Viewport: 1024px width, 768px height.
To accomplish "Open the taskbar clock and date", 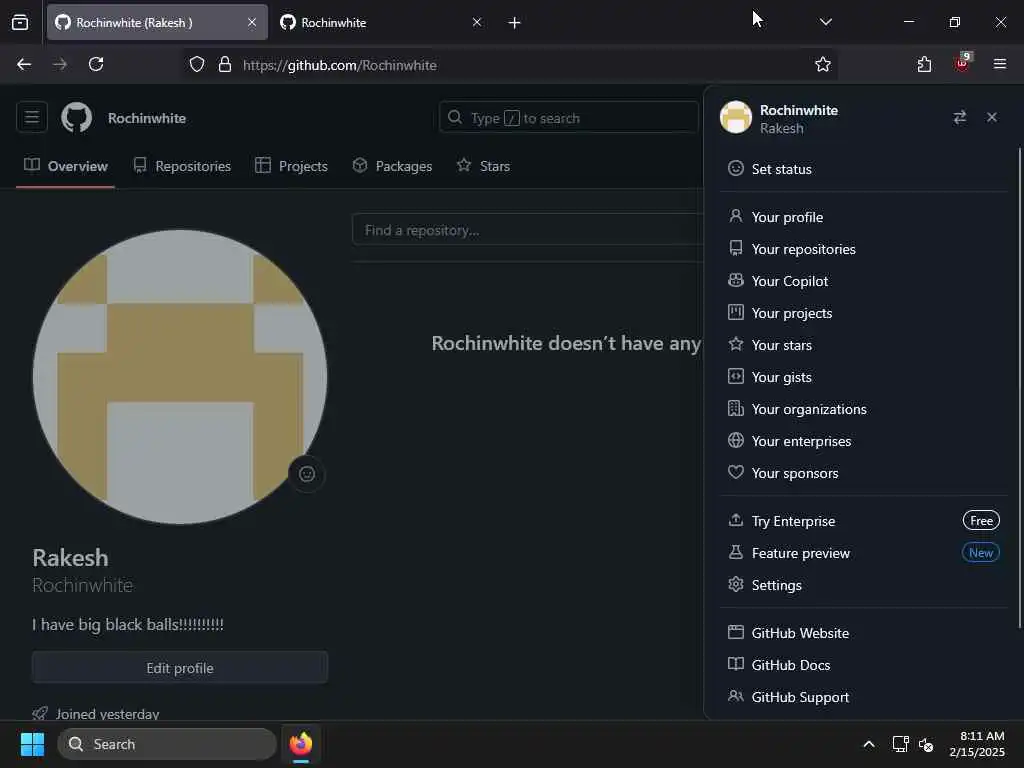I will (977, 744).
